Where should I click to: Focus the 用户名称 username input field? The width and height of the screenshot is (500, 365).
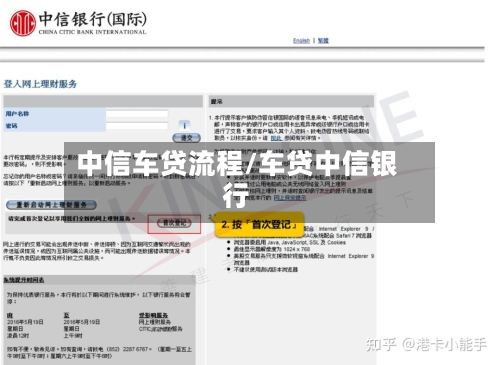pyautogui.click(x=137, y=114)
